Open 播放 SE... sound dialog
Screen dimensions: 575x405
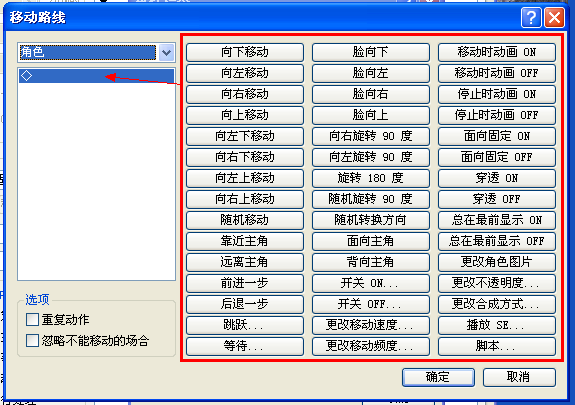tap(497, 325)
